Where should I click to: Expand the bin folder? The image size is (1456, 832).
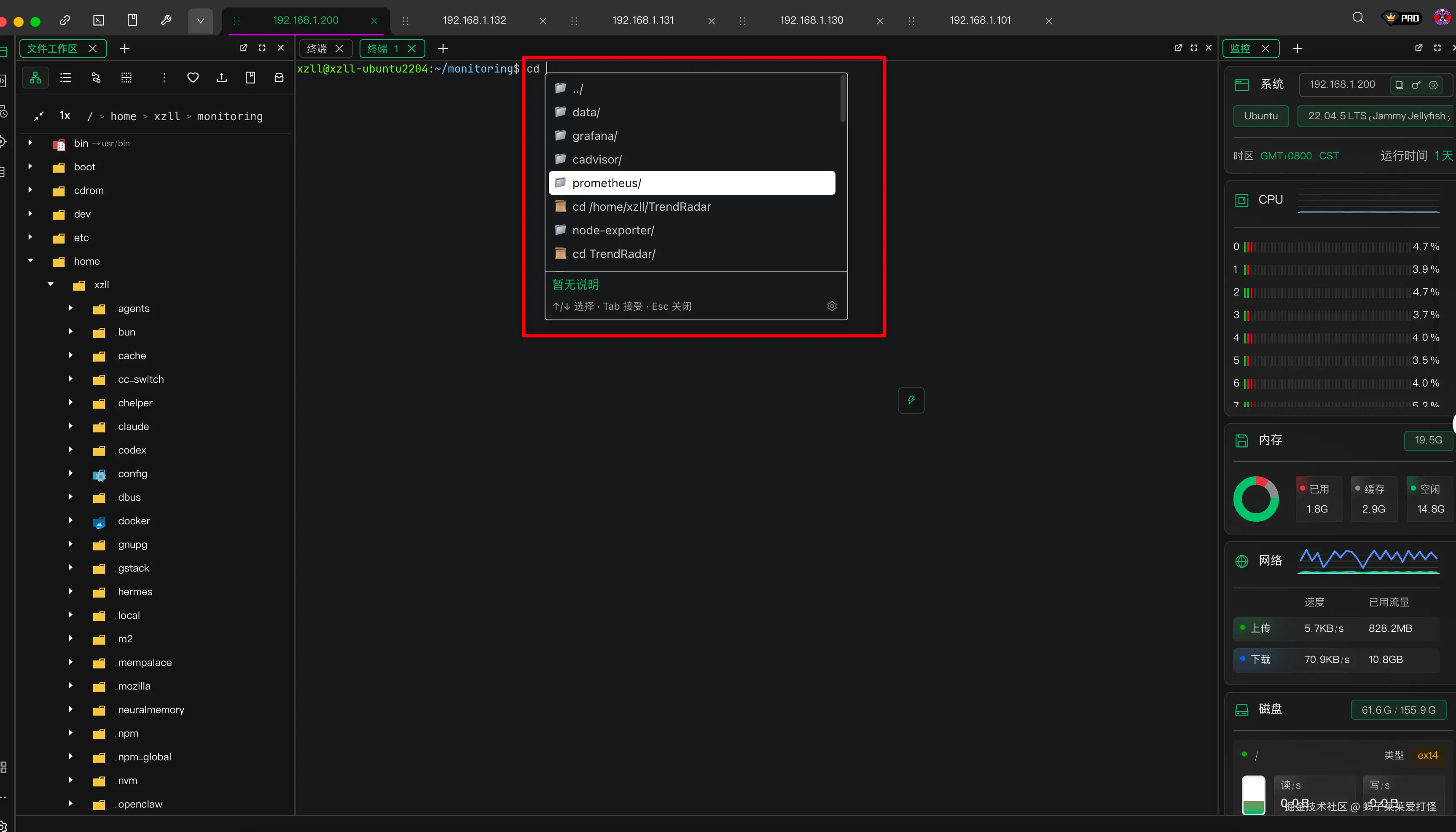tap(30, 143)
